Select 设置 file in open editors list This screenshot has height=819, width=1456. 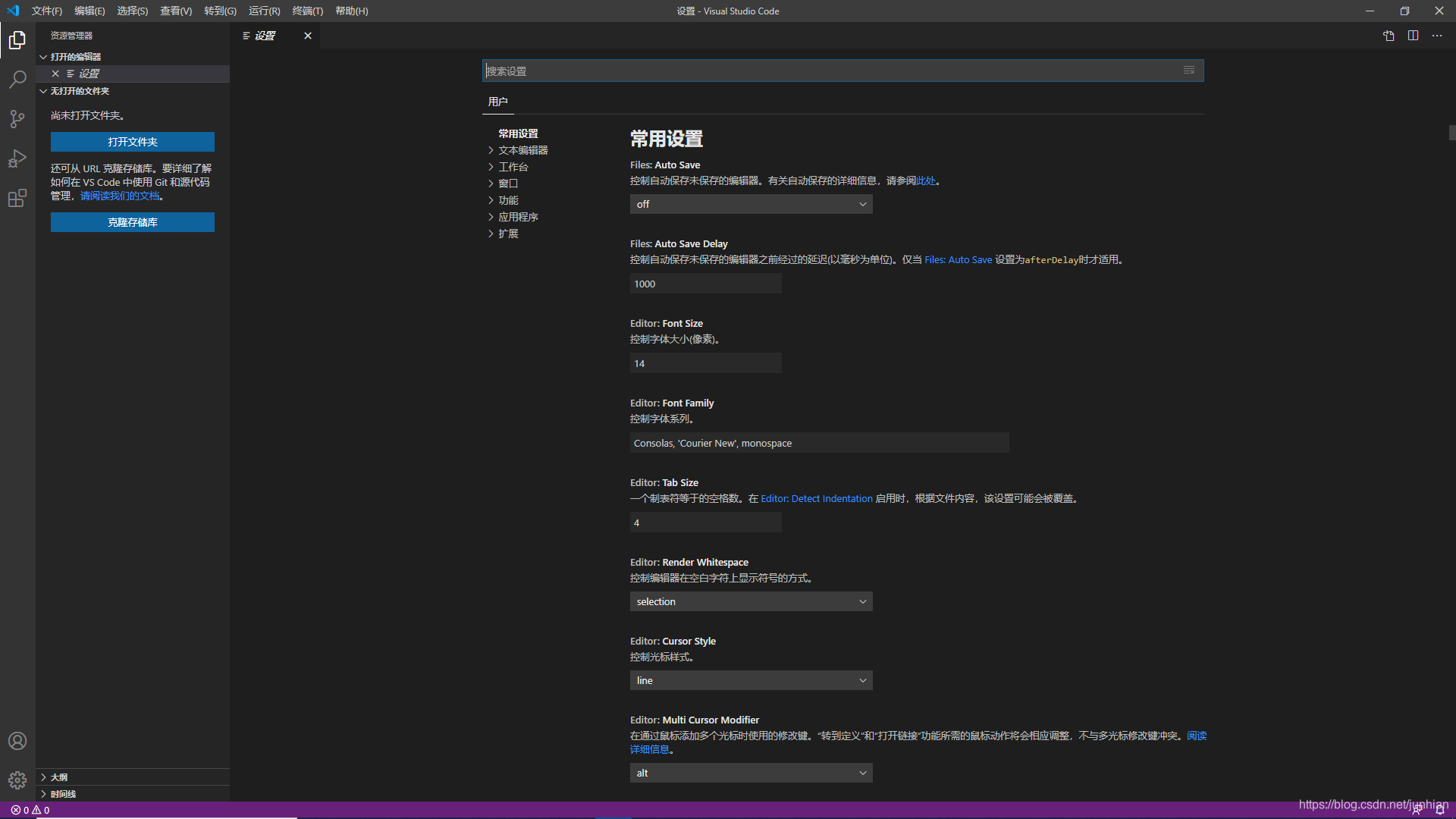click(133, 74)
